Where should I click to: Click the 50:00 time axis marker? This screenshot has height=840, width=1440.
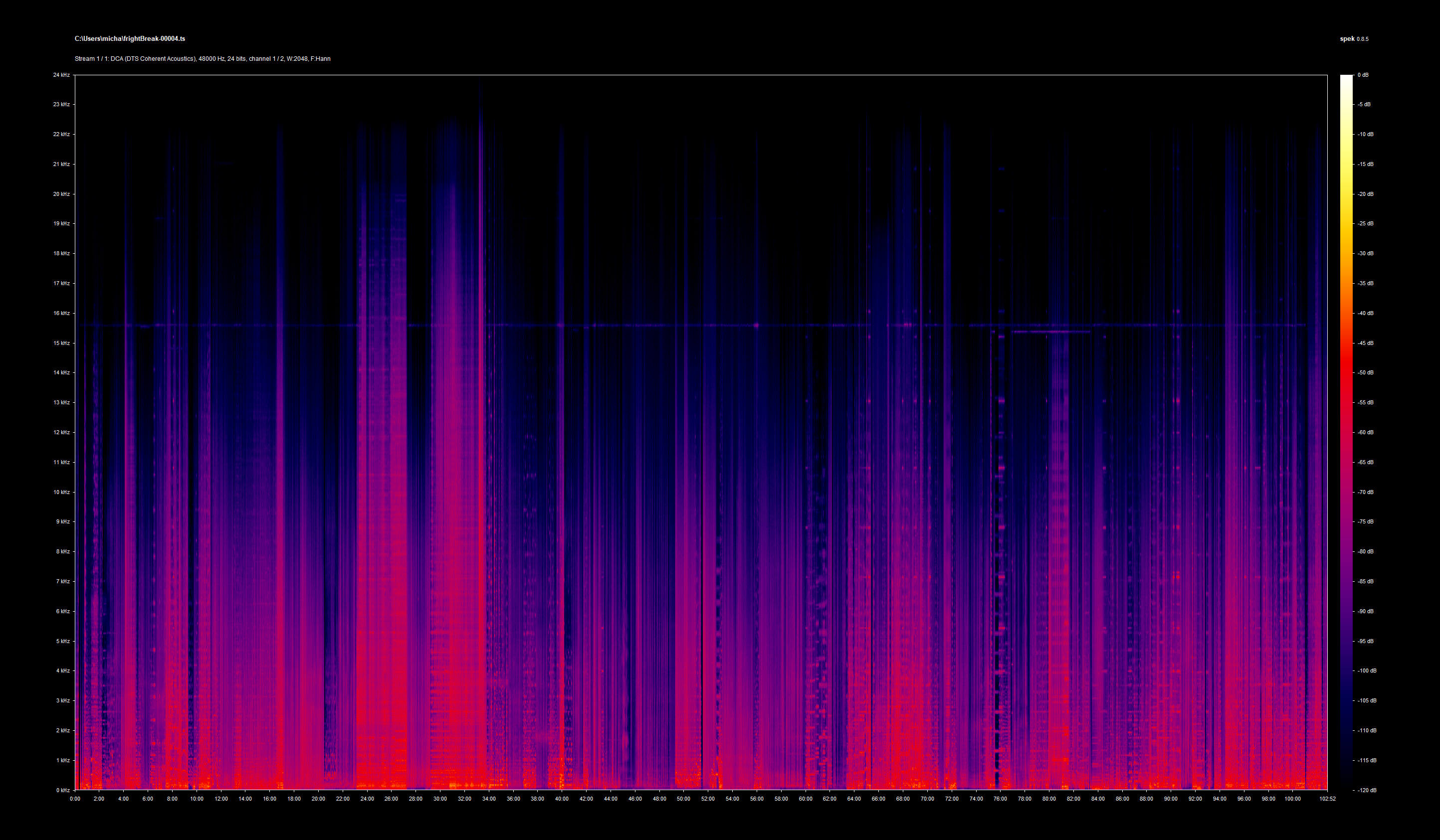[x=683, y=799]
